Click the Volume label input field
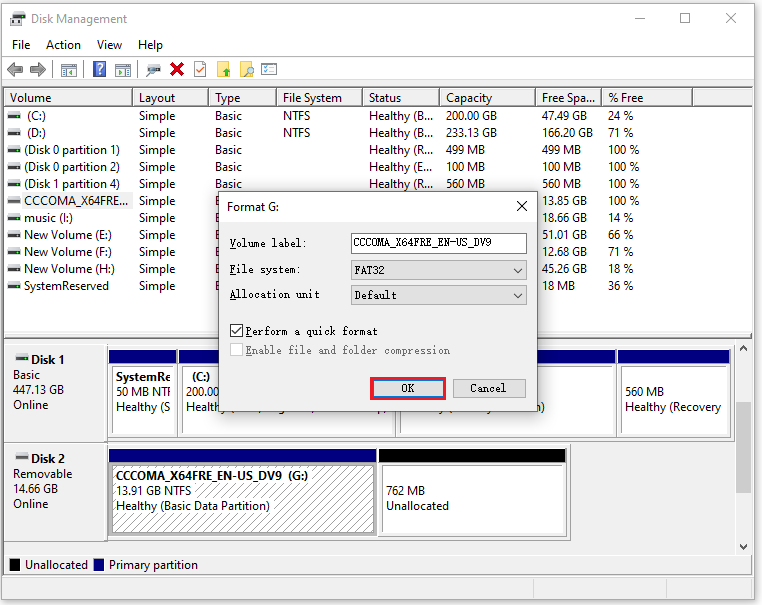Image resolution: width=762 pixels, height=605 pixels. (439, 243)
